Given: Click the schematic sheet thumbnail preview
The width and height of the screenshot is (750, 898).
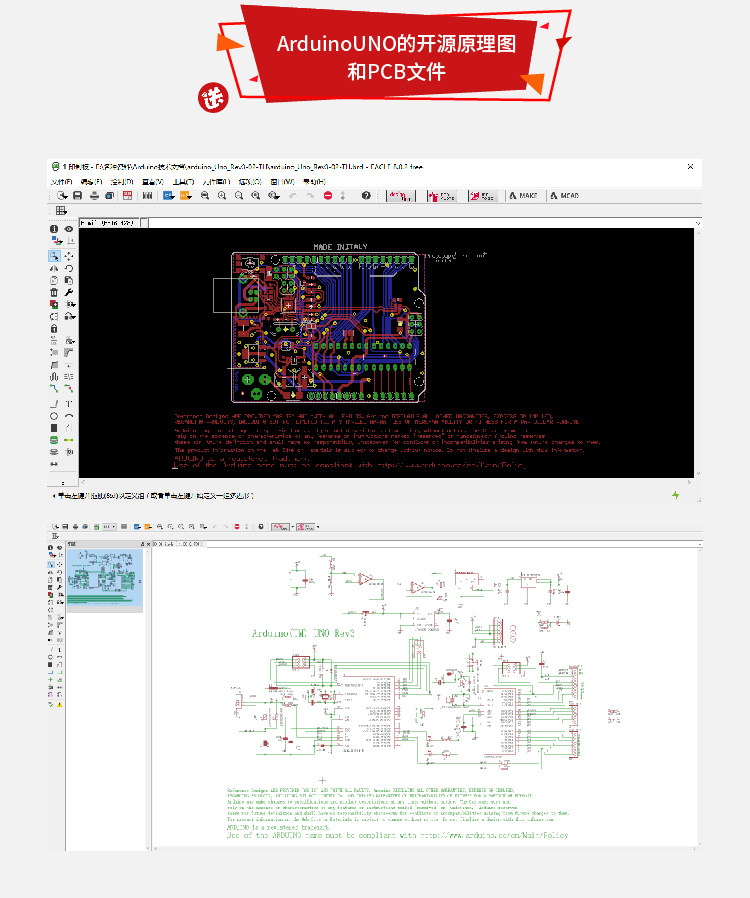Looking at the screenshot, I should coord(105,577).
